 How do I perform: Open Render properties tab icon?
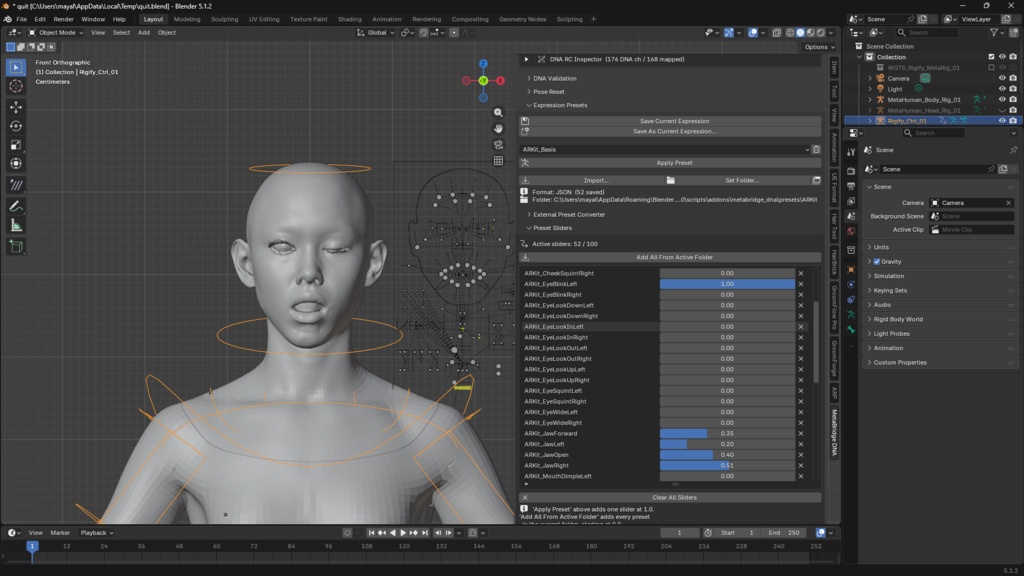click(x=851, y=170)
